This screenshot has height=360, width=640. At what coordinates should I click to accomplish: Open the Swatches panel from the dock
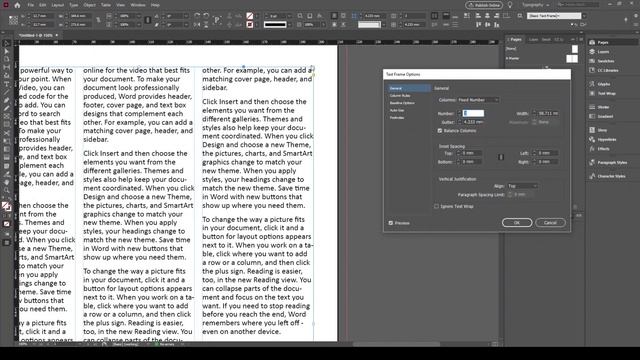(605, 61)
